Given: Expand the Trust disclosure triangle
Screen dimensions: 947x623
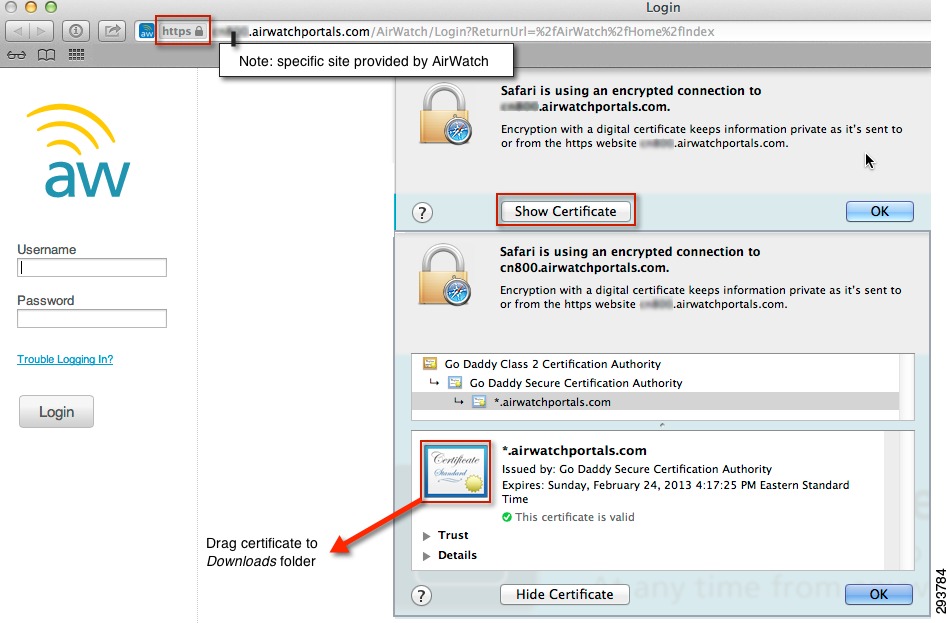Looking at the screenshot, I should click(x=426, y=536).
